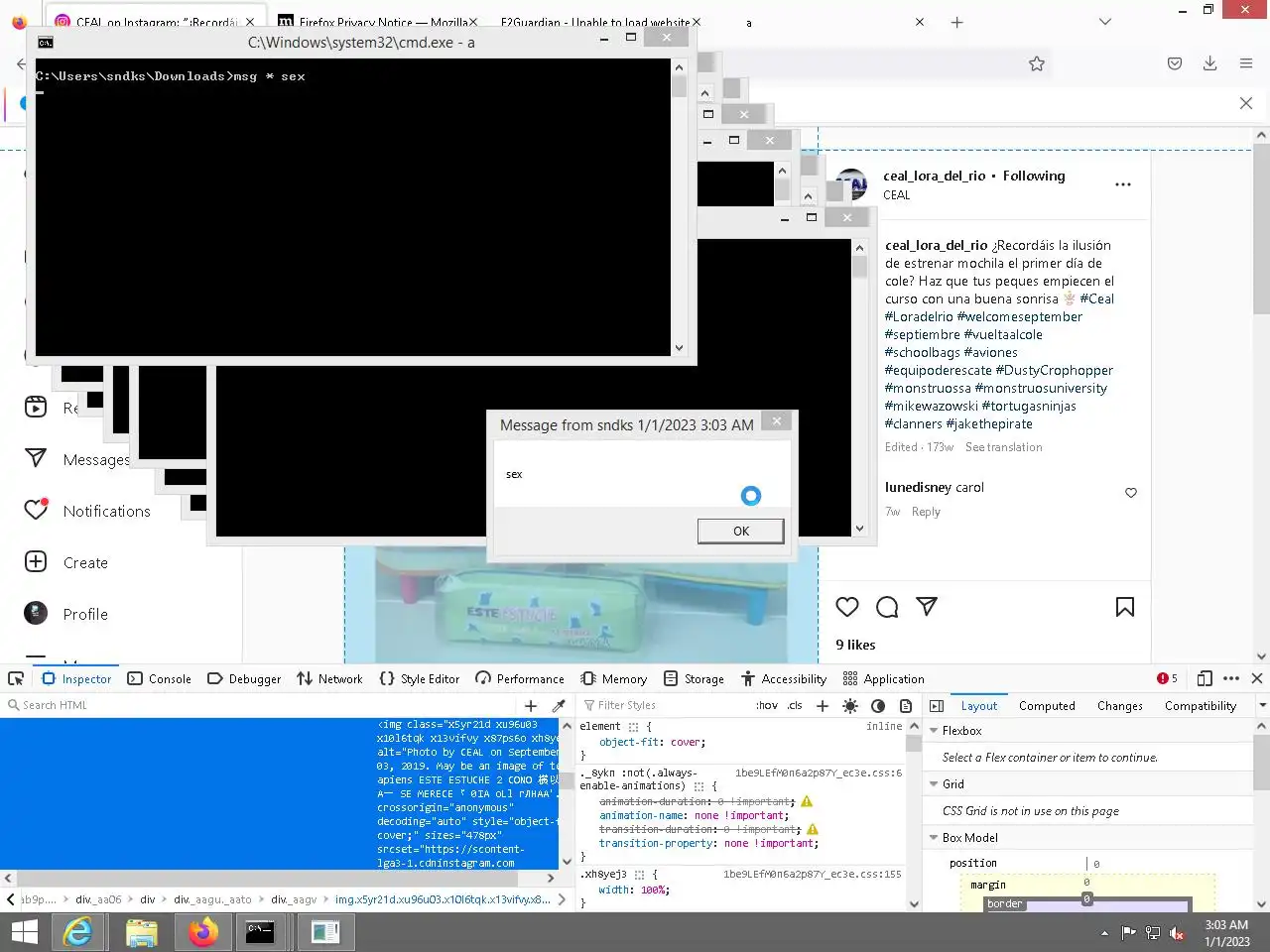Open the Style Editor tab

coord(420,679)
